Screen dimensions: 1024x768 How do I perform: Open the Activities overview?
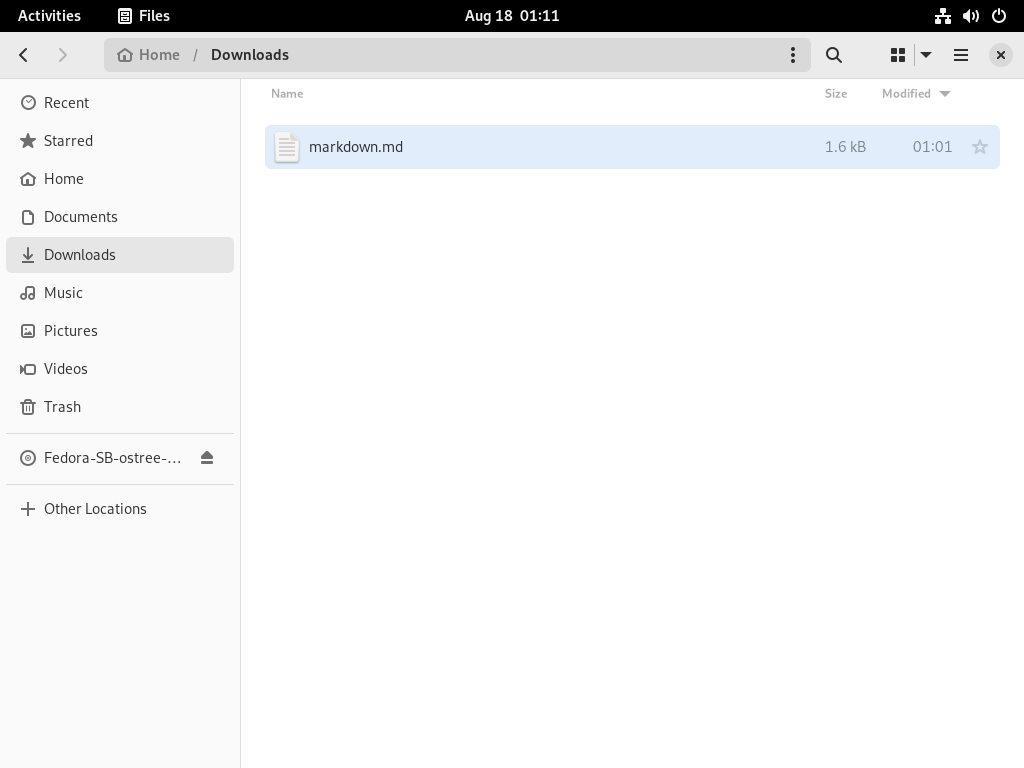(x=50, y=16)
